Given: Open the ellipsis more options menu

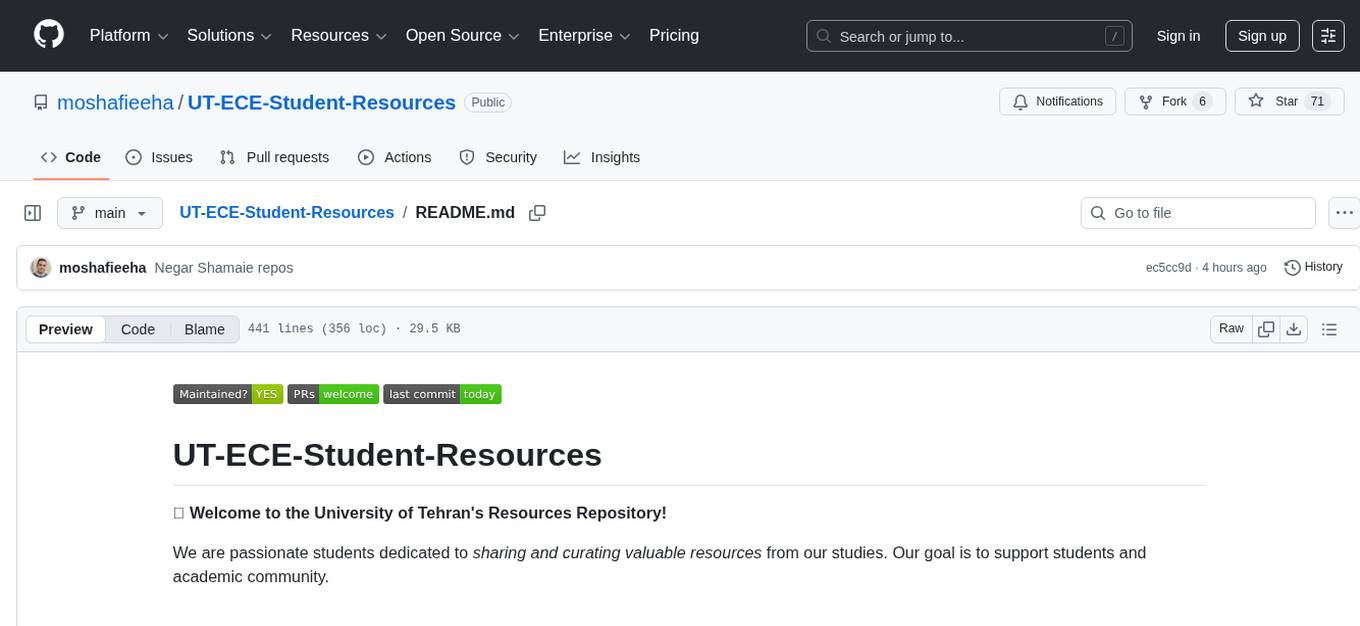Looking at the screenshot, I should click(x=1344, y=212).
